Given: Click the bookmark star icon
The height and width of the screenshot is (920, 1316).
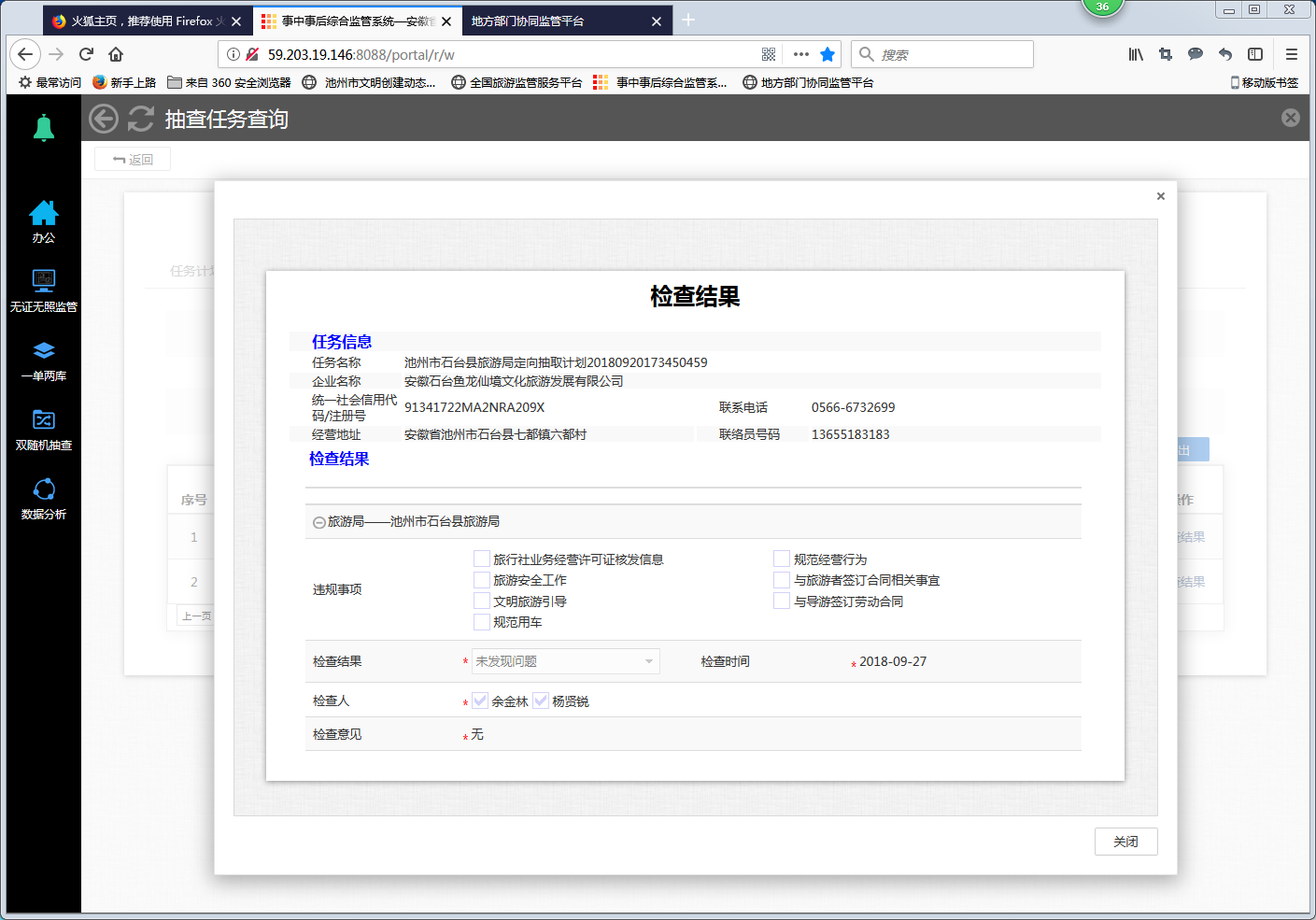Looking at the screenshot, I should click(828, 54).
